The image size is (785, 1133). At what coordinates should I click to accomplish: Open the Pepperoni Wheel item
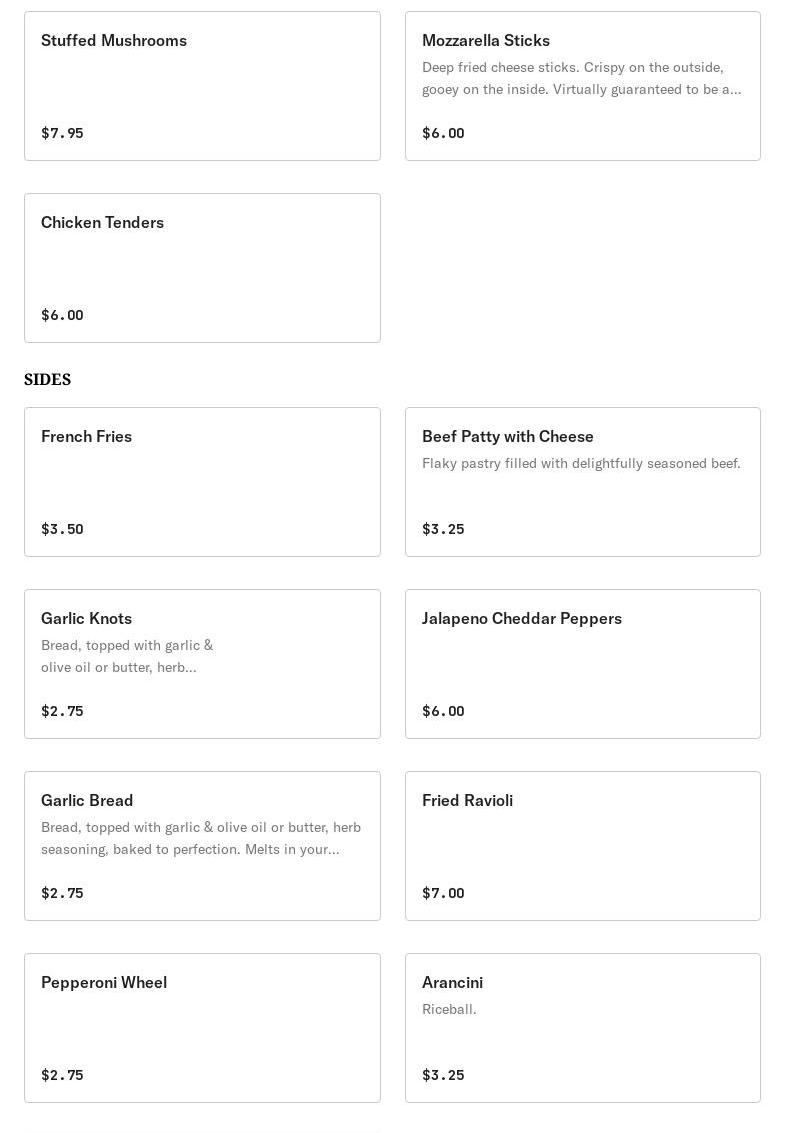pos(202,1028)
